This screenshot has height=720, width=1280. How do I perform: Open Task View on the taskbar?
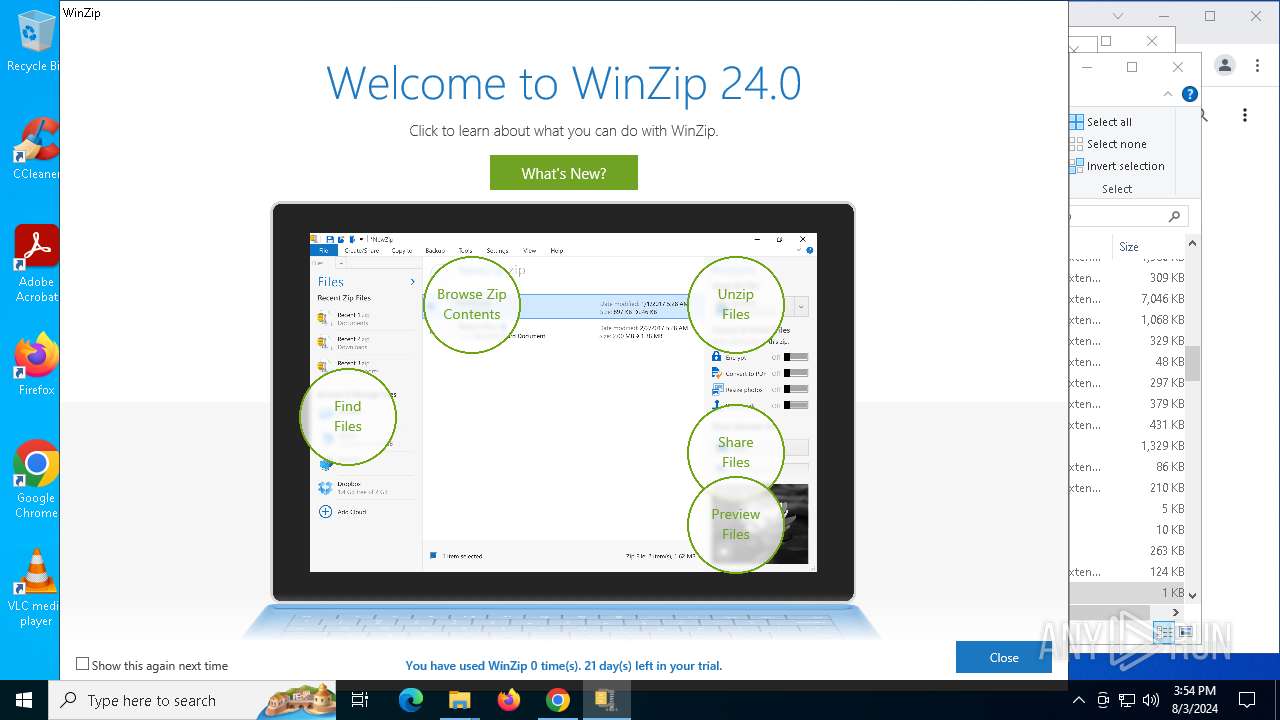(361, 700)
